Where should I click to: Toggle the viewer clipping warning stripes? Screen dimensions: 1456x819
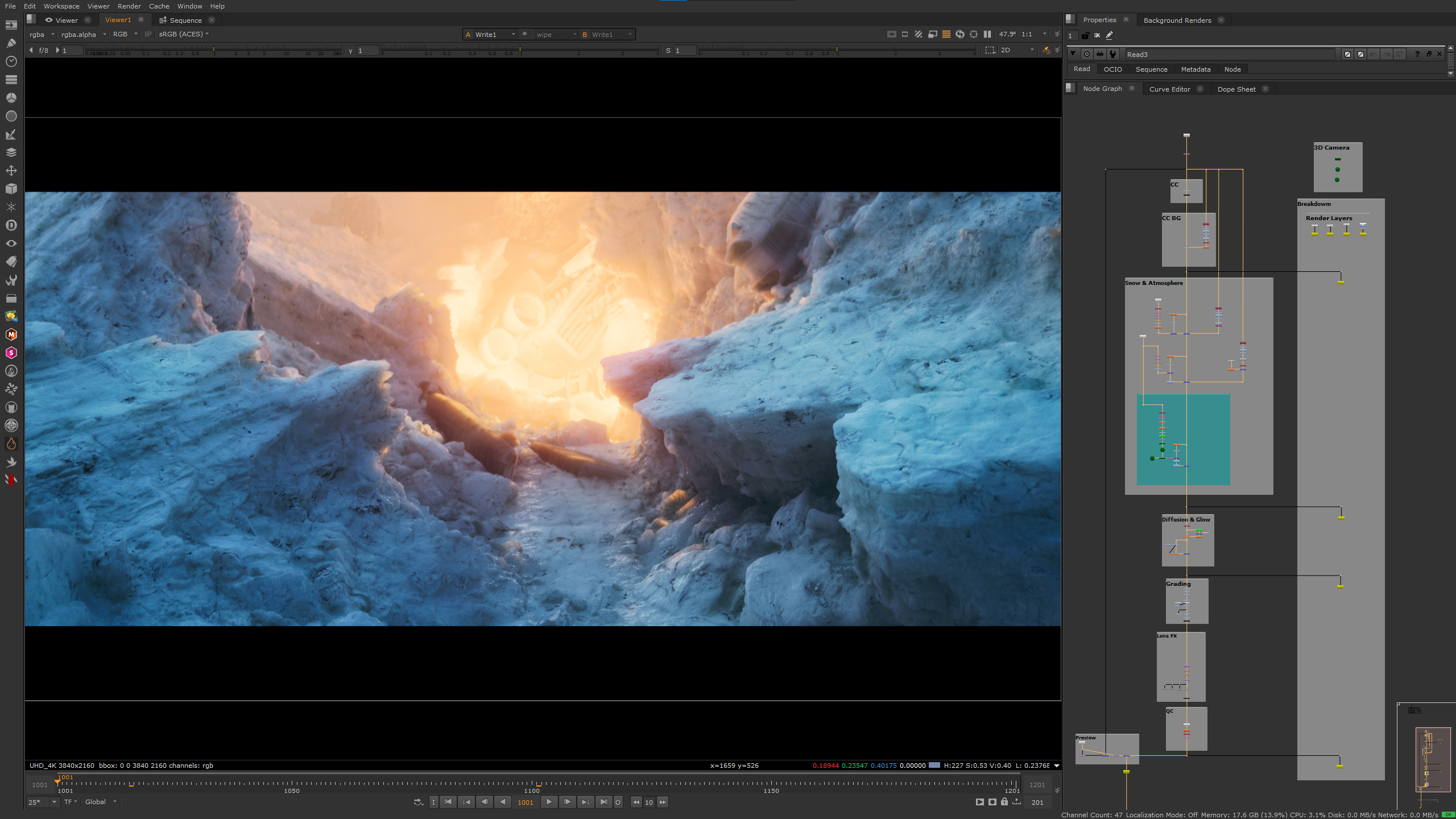tap(919, 34)
